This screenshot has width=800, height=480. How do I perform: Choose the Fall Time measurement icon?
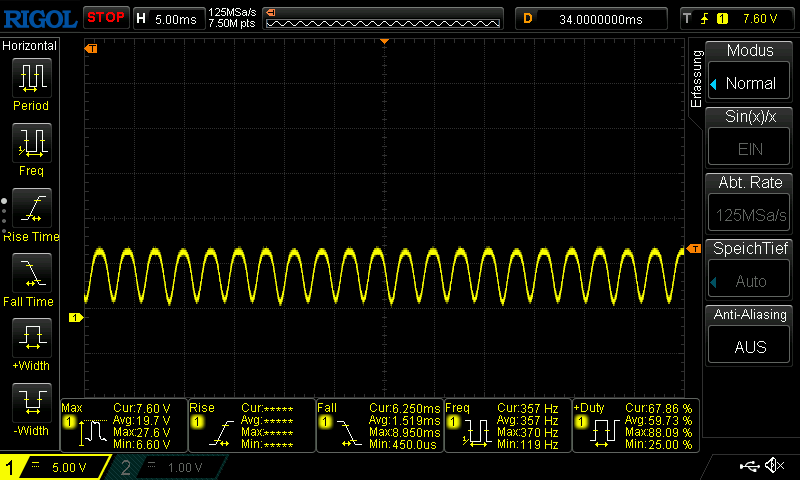coord(30,273)
